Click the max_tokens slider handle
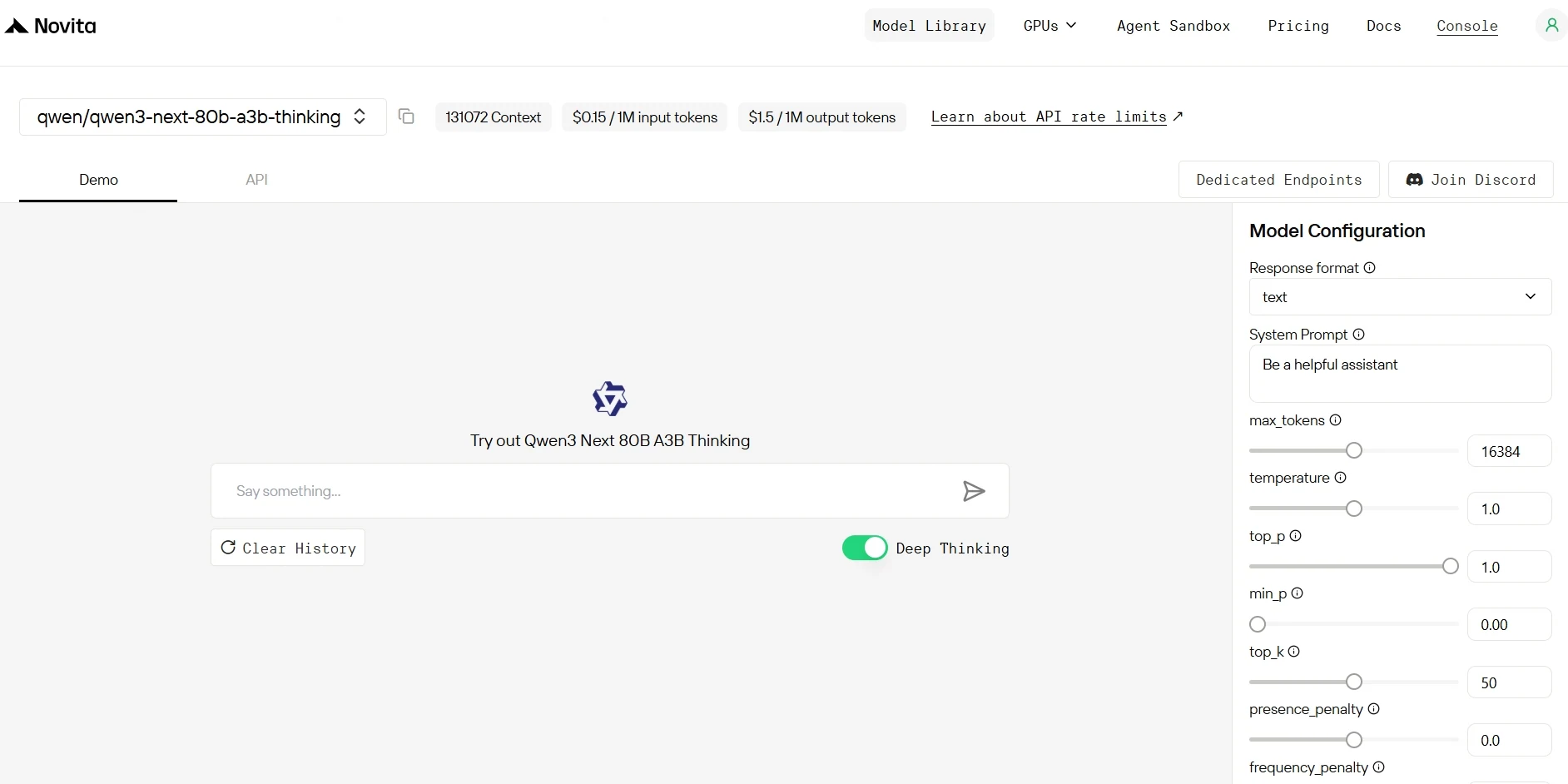This screenshot has width=1568, height=784. tap(1354, 450)
